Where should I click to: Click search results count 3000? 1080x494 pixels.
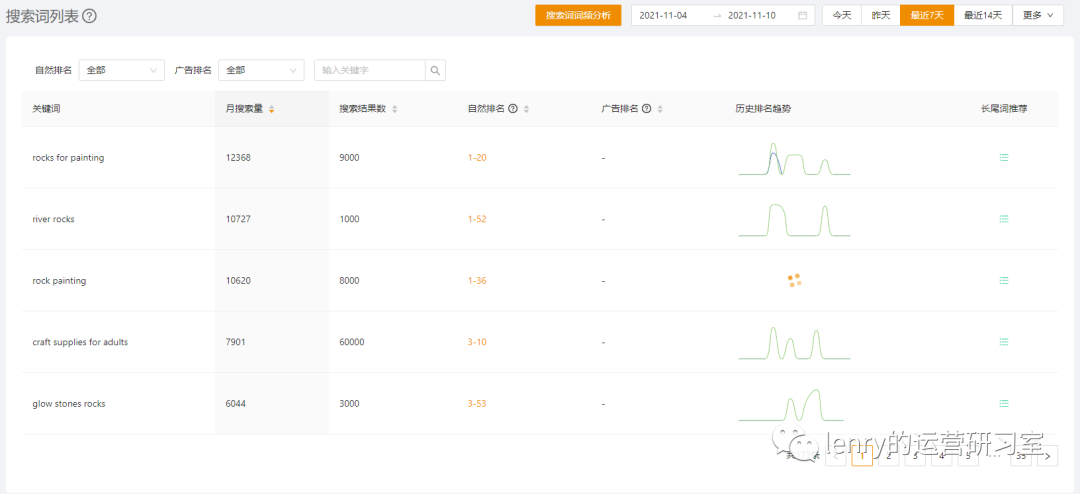tap(349, 403)
